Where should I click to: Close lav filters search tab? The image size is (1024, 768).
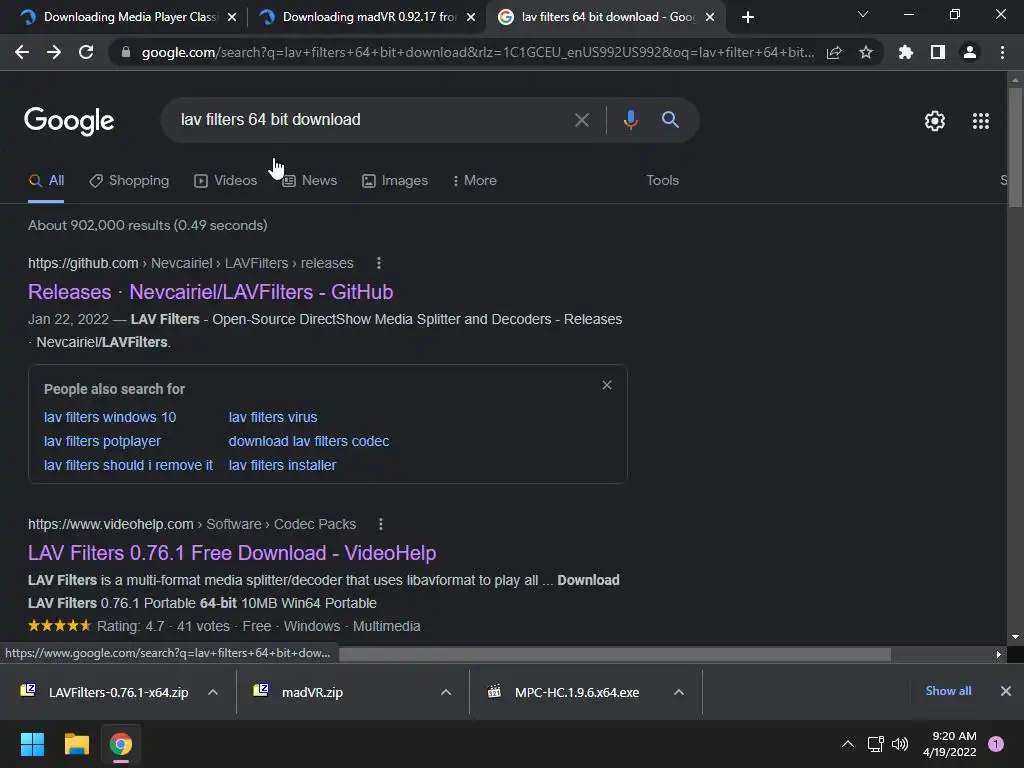point(710,17)
